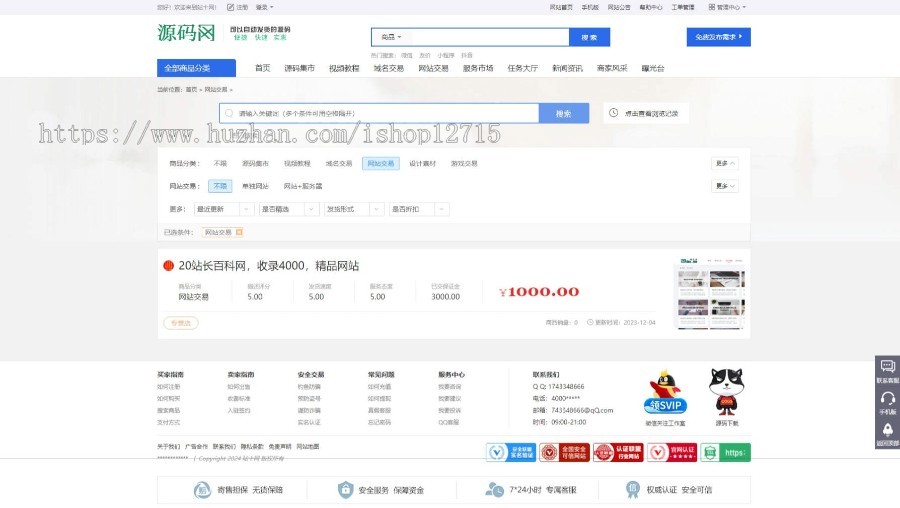Viewport: 900px width, 508px height.
Task: Click the 返回顶部 rocket icon
Action: point(887,429)
